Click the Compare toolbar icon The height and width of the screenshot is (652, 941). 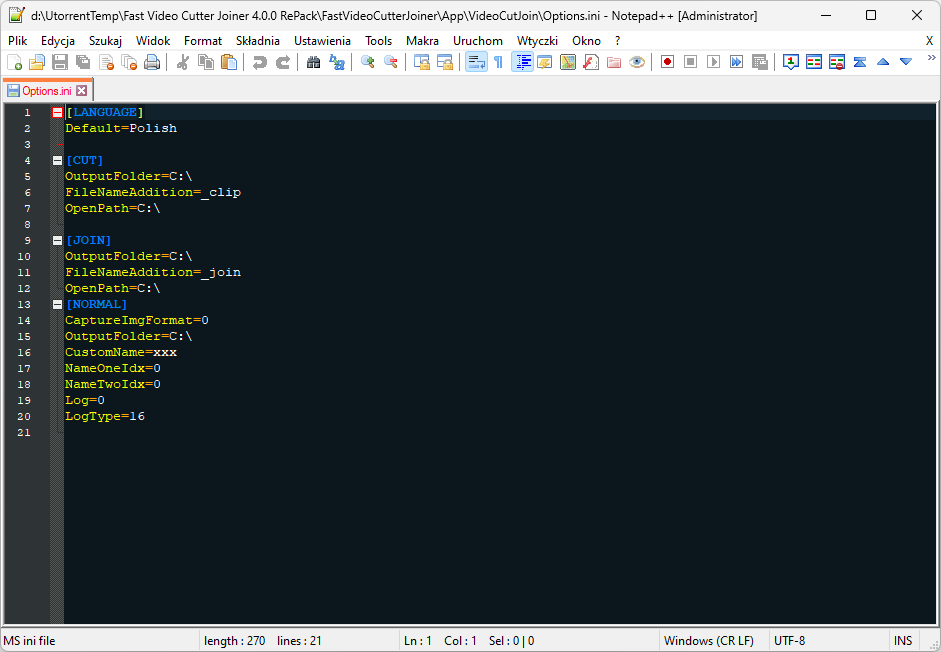(814, 62)
